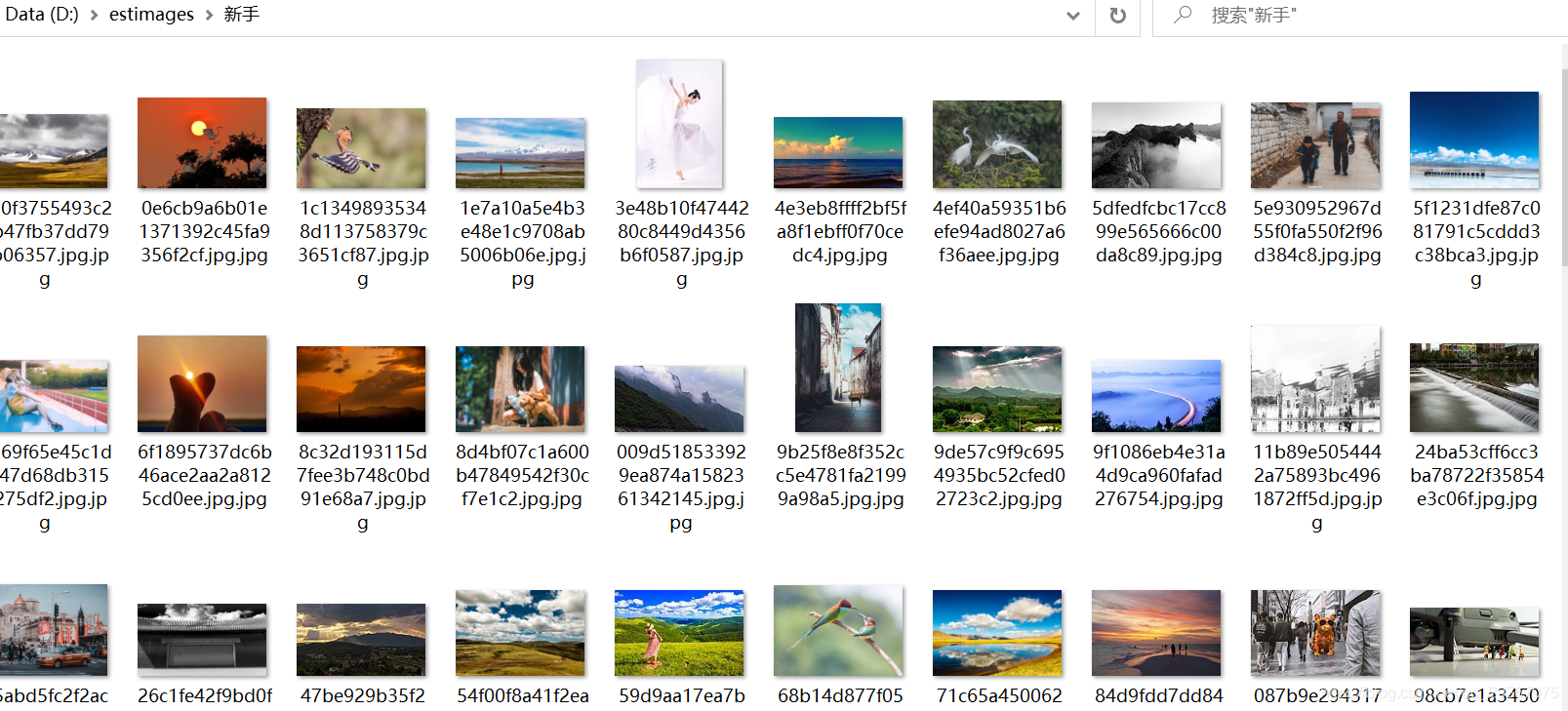This screenshot has width=1568, height=711.
Task: Select the clouds grassland thumbnail 54f00f8a41f2ea
Action: pyautogui.click(x=520, y=633)
